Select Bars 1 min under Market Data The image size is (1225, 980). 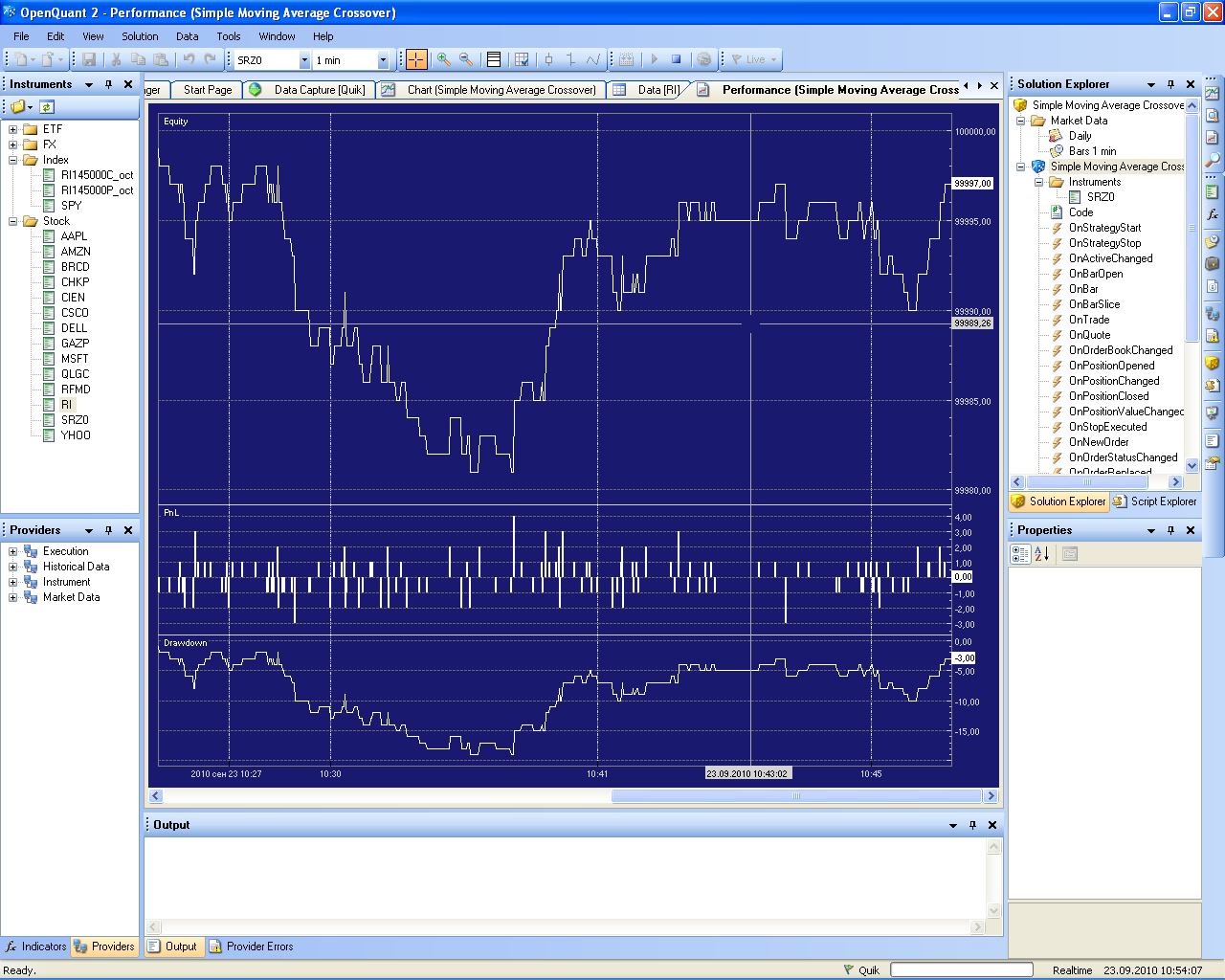(1092, 151)
